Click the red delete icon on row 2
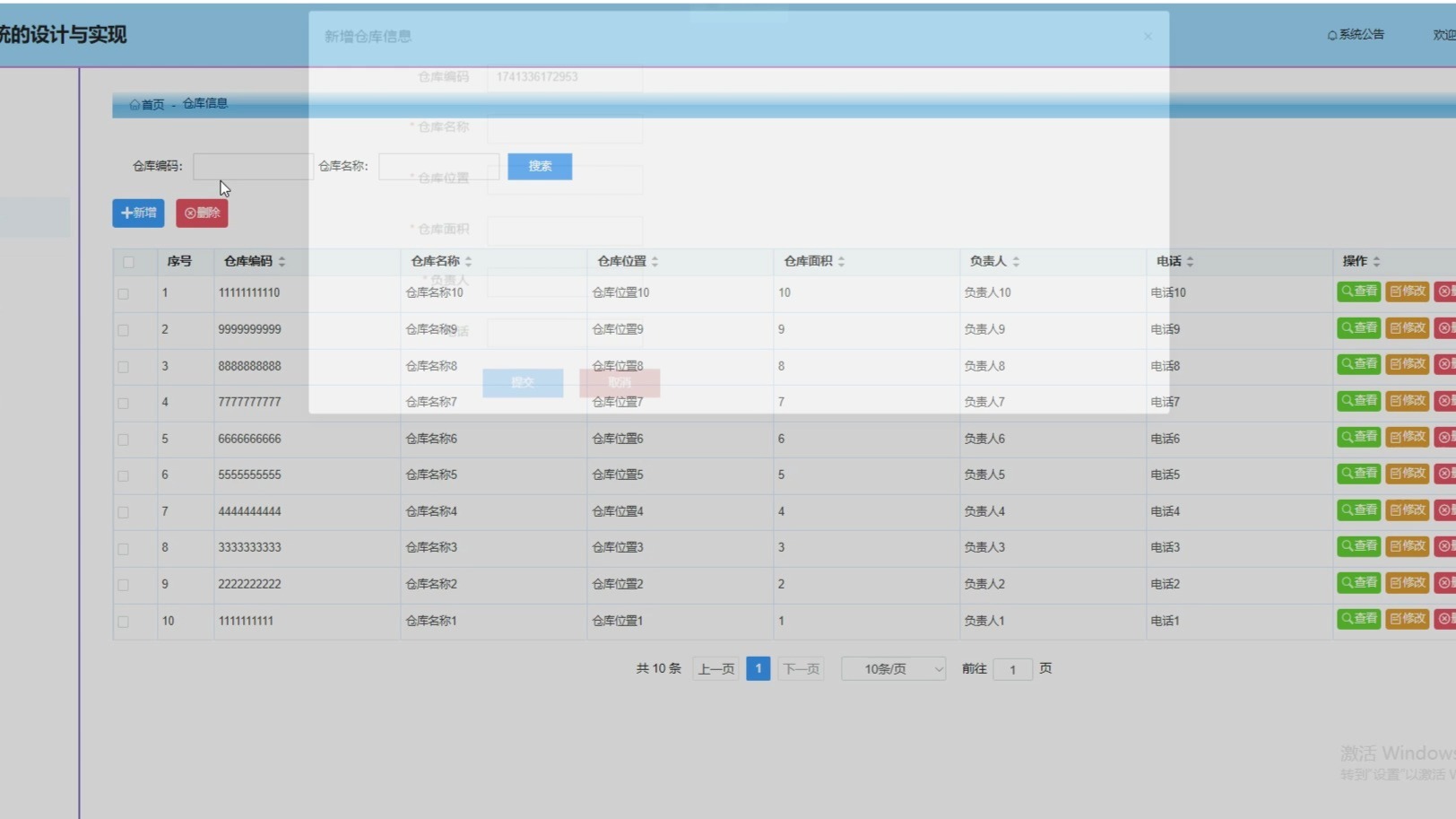The width and height of the screenshot is (1456, 819). 1444,328
